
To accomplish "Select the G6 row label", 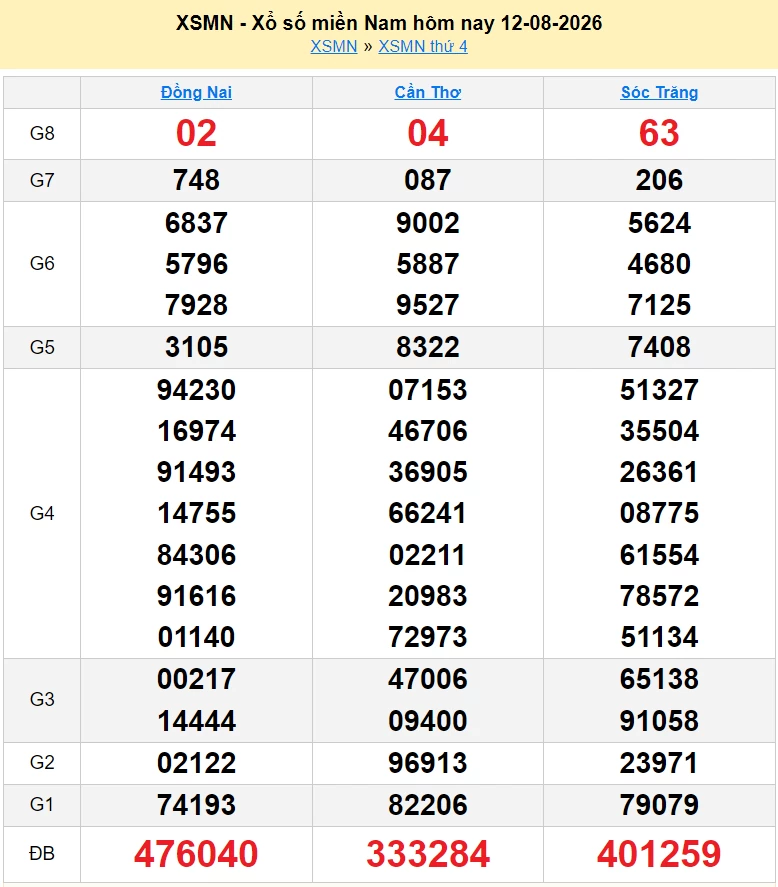I will click(x=42, y=264).
